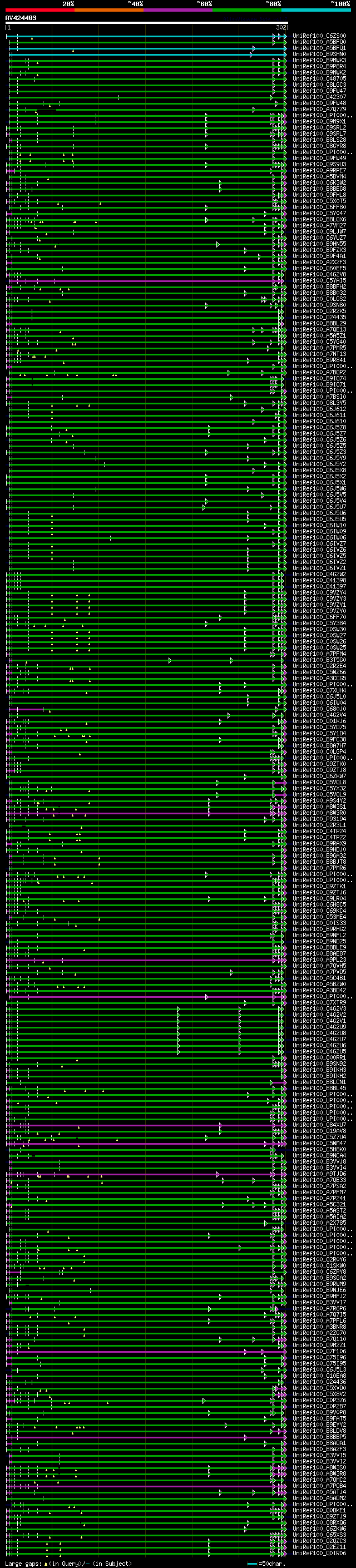
Task: Select the UniRef100_Q8LGC3 label
Action: point(319,85)
